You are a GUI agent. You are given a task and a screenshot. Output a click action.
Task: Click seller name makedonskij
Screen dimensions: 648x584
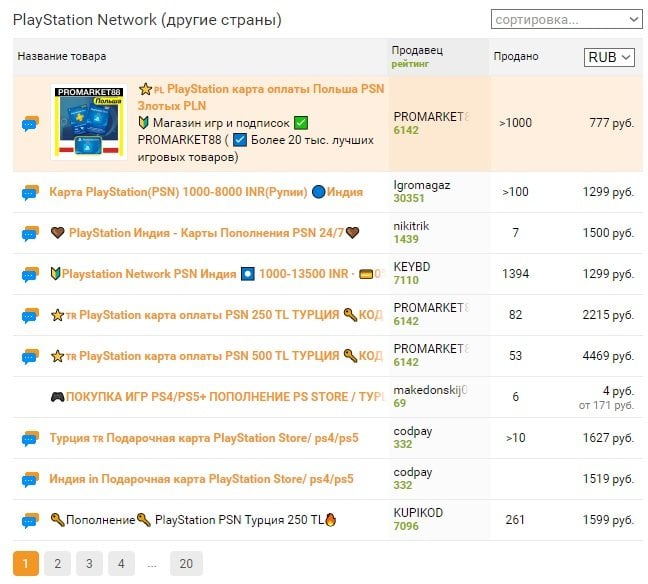(430, 390)
